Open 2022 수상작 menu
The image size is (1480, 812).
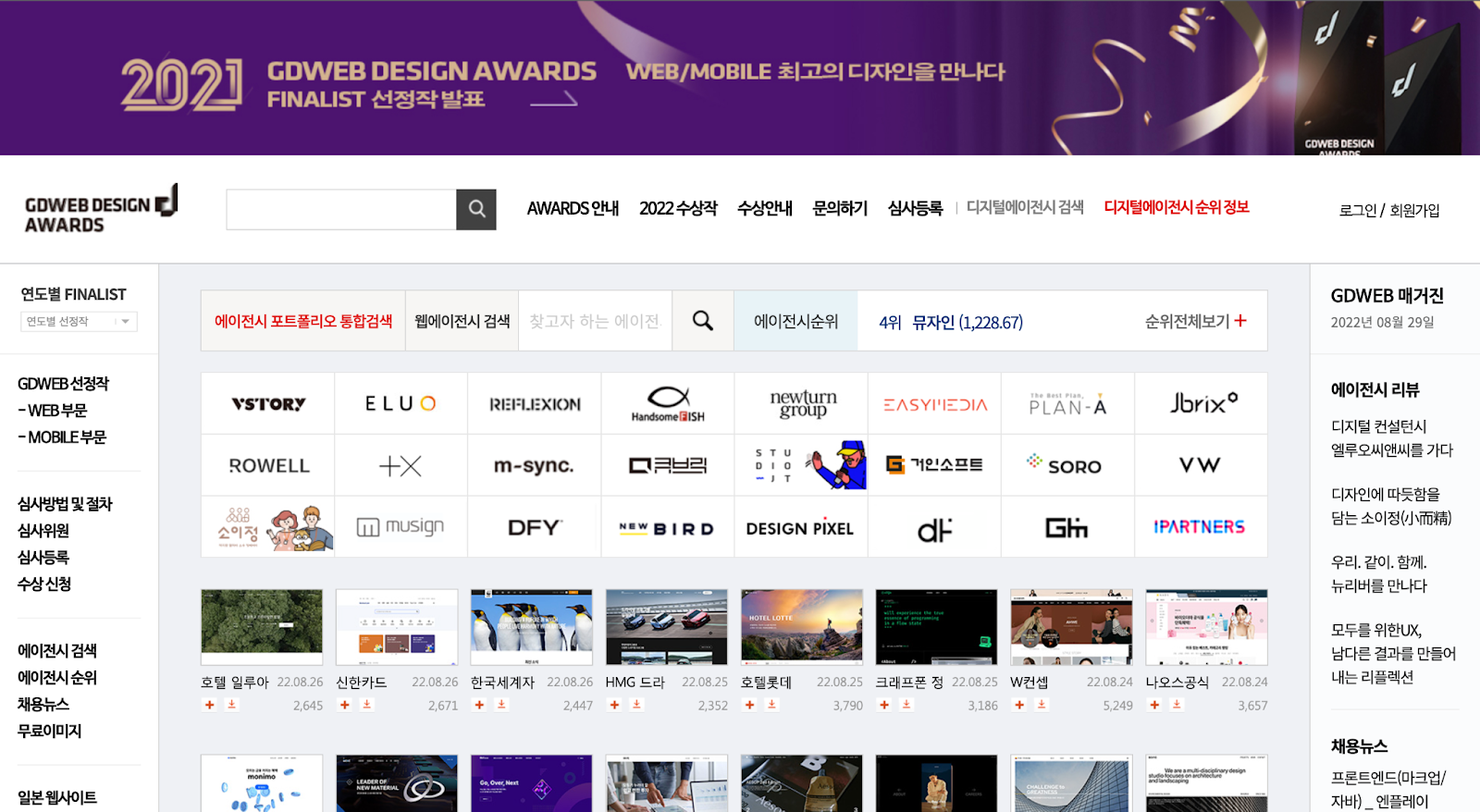tap(678, 208)
